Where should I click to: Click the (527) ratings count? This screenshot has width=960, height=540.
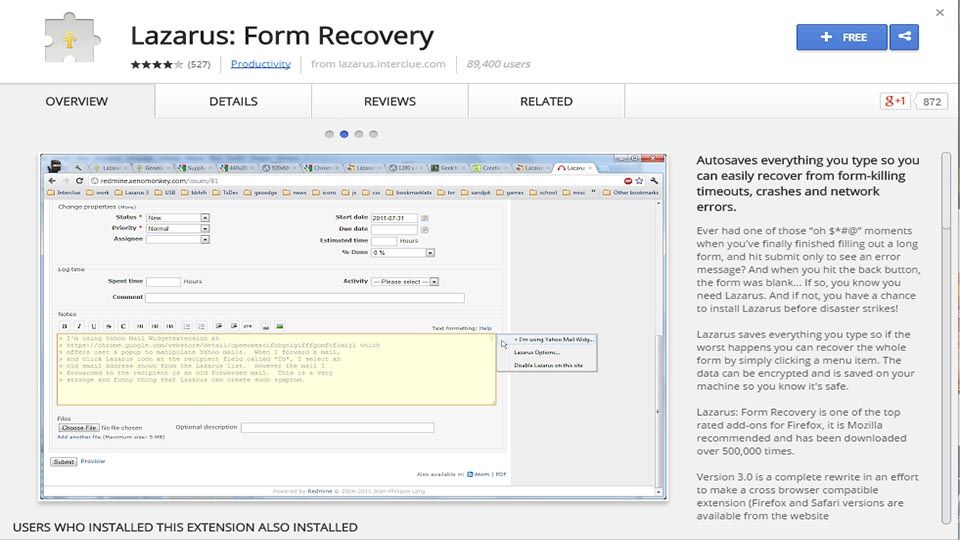(x=199, y=64)
